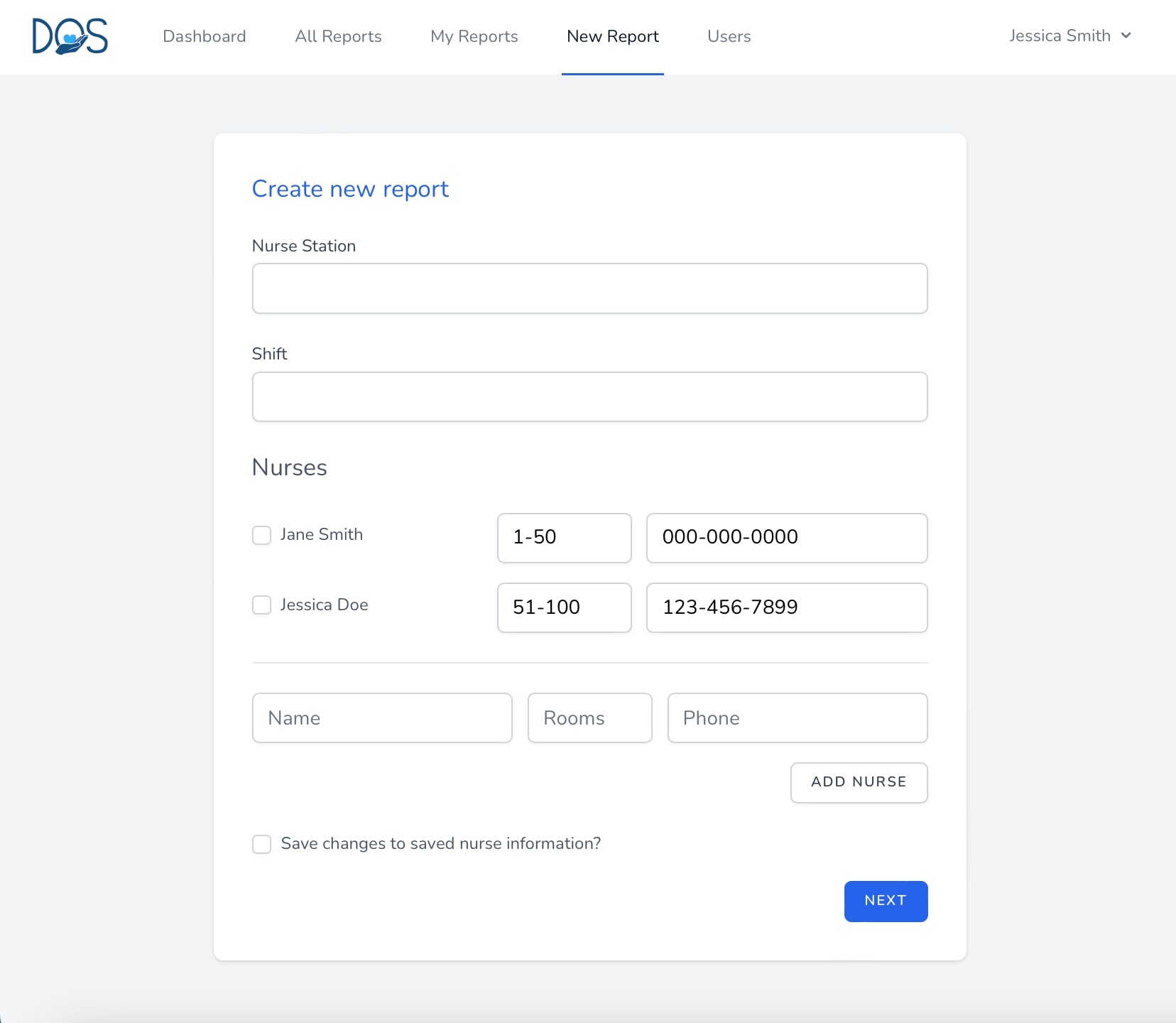The image size is (1176, 1023).
Task: Click the blue Next button
Action: click(886, 901)
